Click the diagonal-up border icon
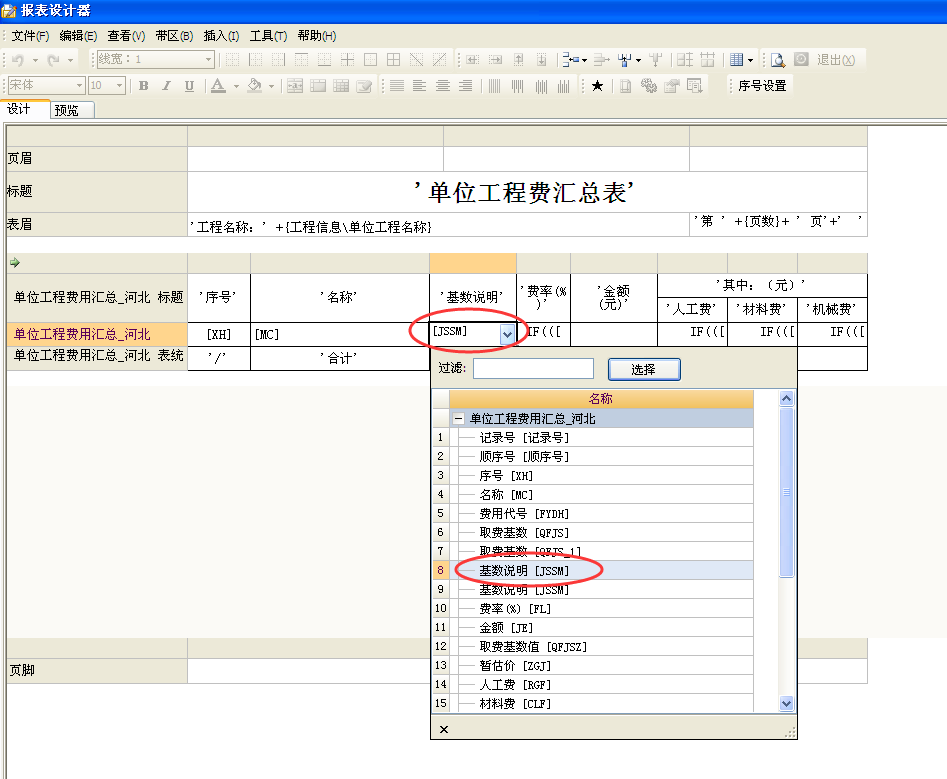This screenshot has height=779, width=947. (439, 60)
